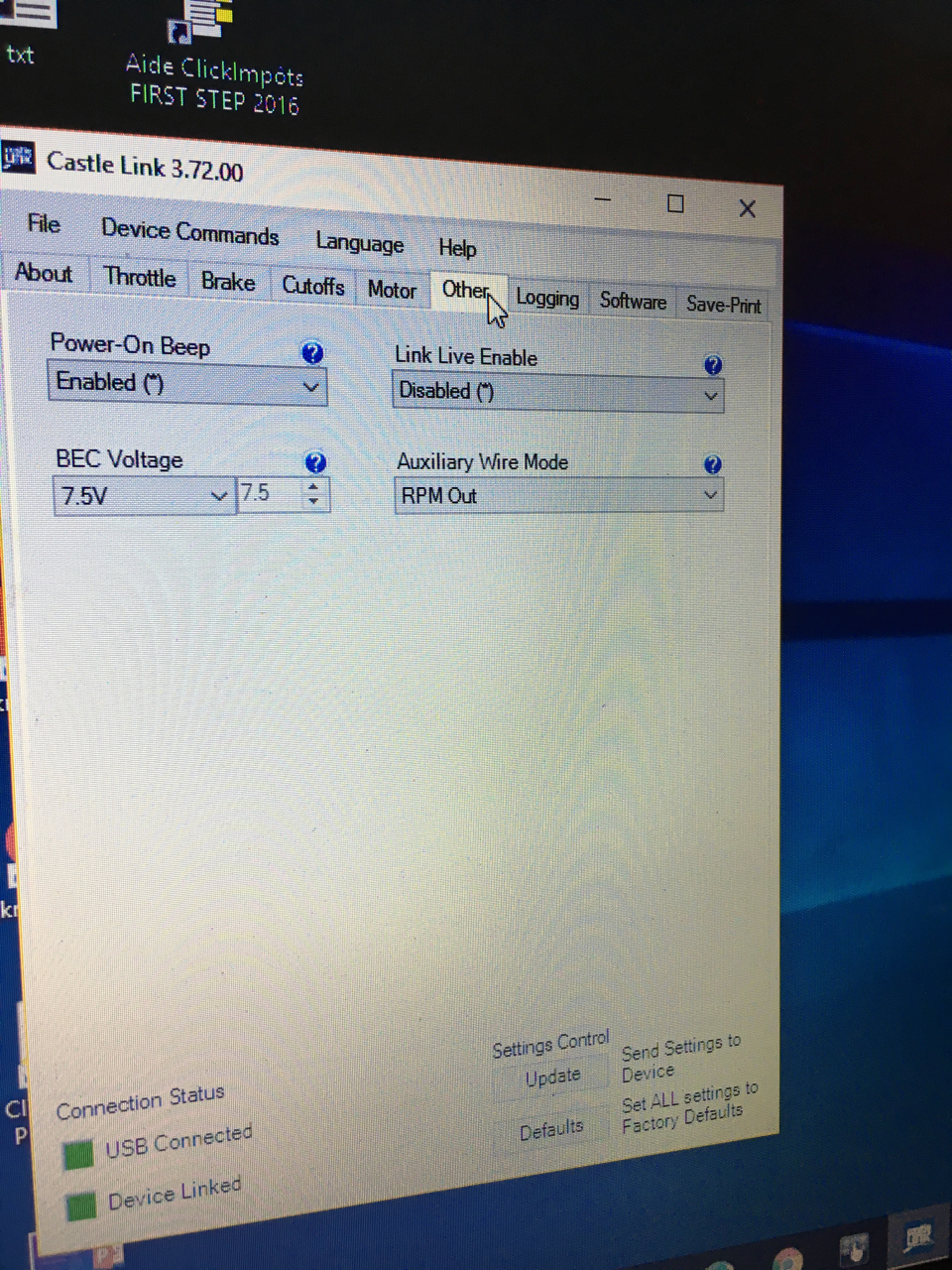Open the Device Commands menu
Screen dimensions: 952x1270
pyautogui.click(x=190, y=232)
